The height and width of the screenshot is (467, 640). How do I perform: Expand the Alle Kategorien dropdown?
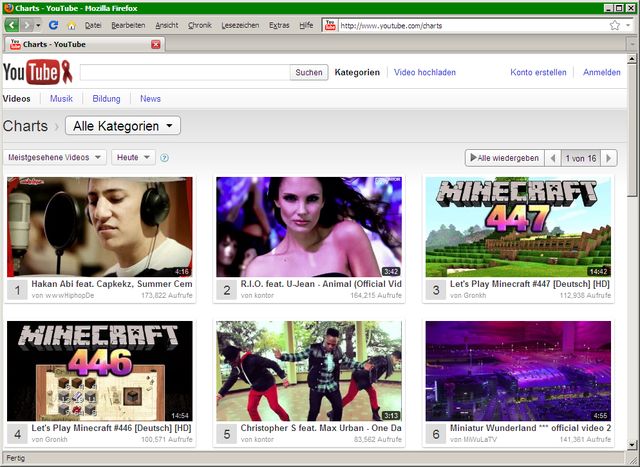[x=123, y=126]
